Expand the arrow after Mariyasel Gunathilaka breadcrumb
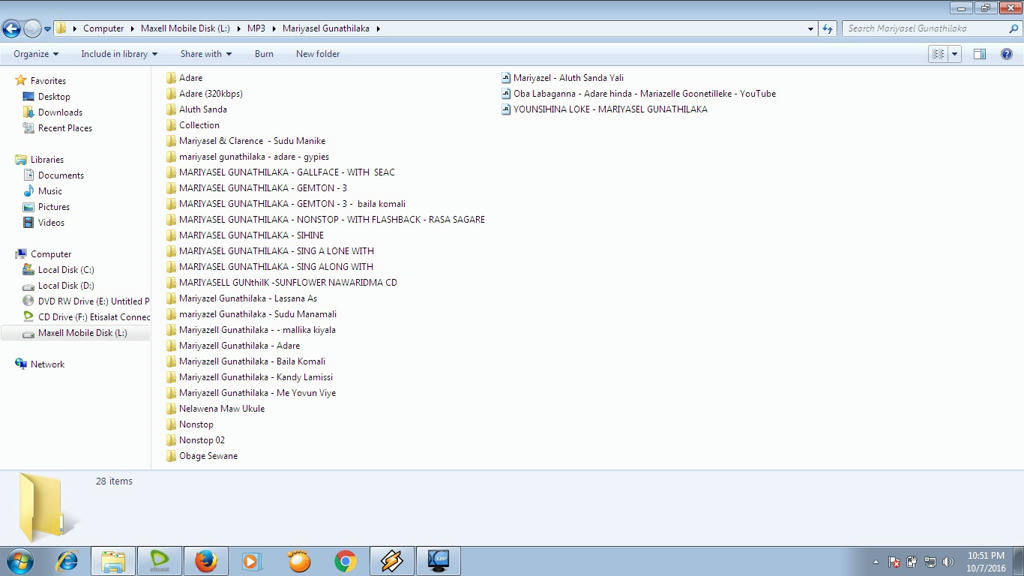Viewport: 1024px width, 576px height. coord(378,29)
